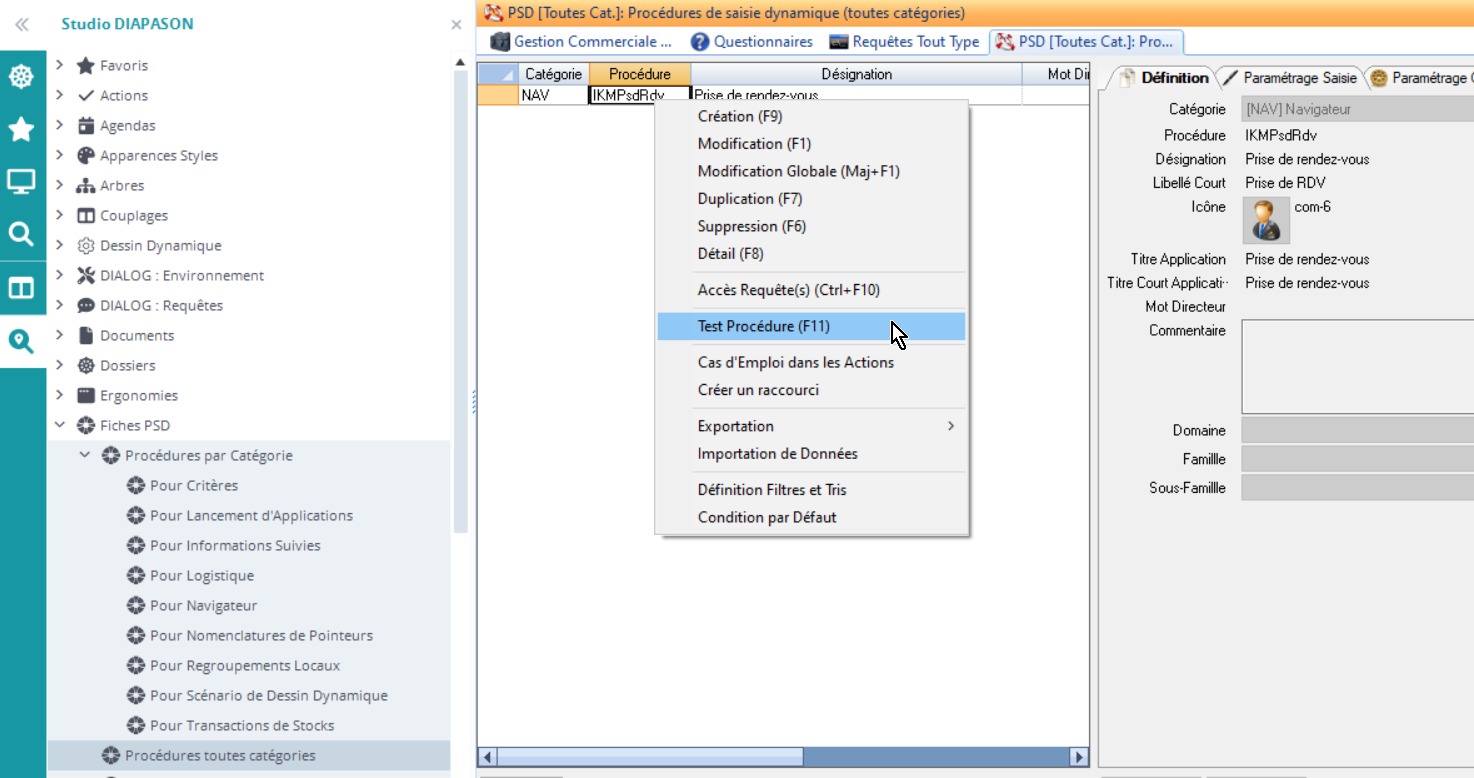Switch to the Questionnaires tab

[752, 42]
